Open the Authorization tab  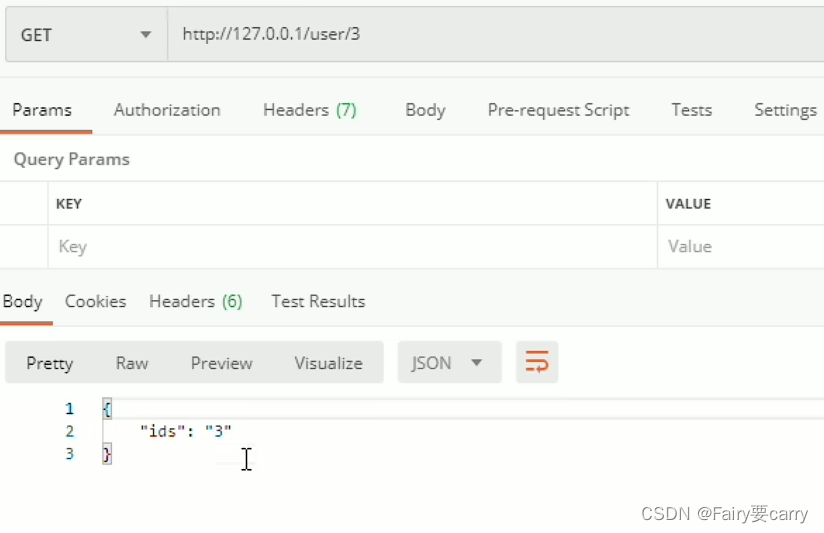point(167,110)
